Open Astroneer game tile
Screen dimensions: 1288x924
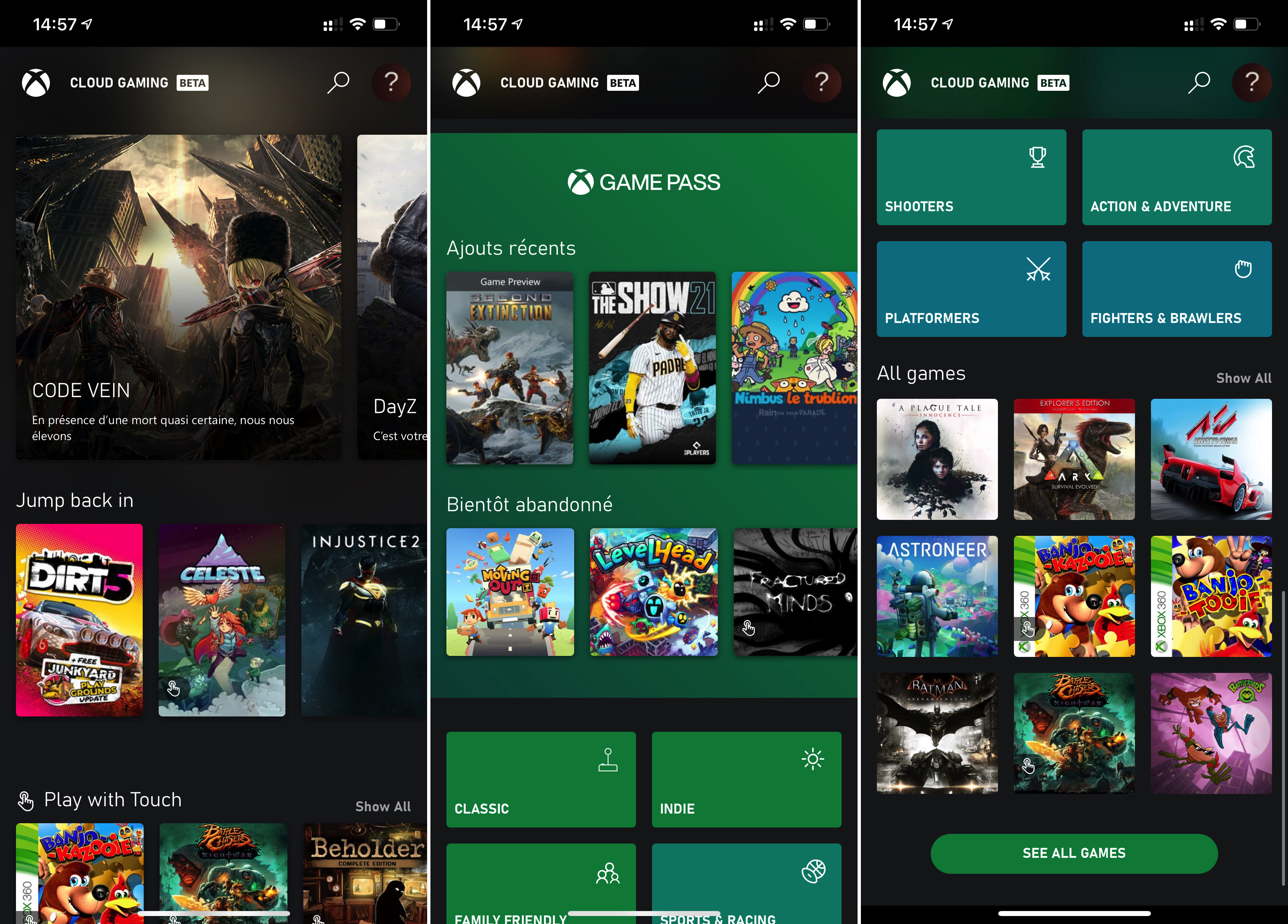[x=937, y=596]
